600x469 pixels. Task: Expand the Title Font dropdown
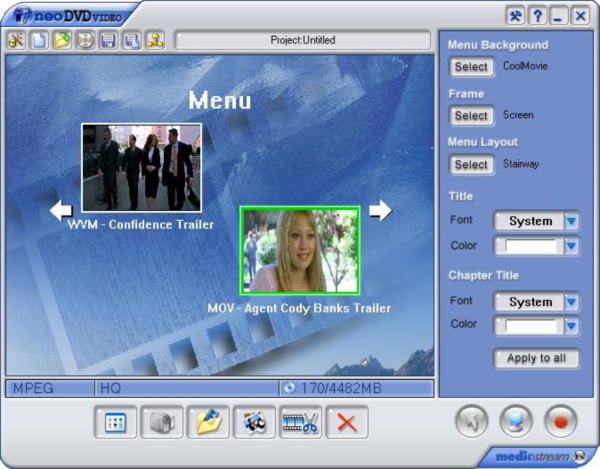pyautogui.click(x=571, y=221)
